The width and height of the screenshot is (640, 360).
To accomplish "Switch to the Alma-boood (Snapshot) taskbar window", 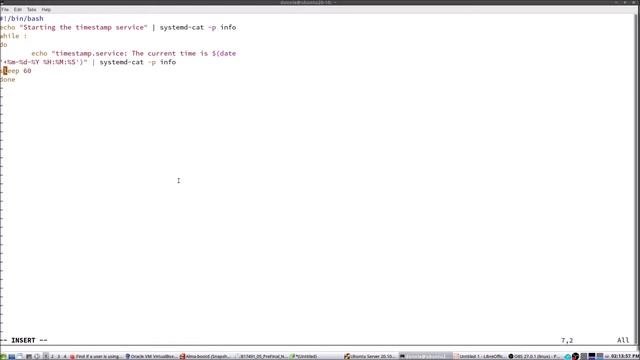I will click(x=206, y=356).
